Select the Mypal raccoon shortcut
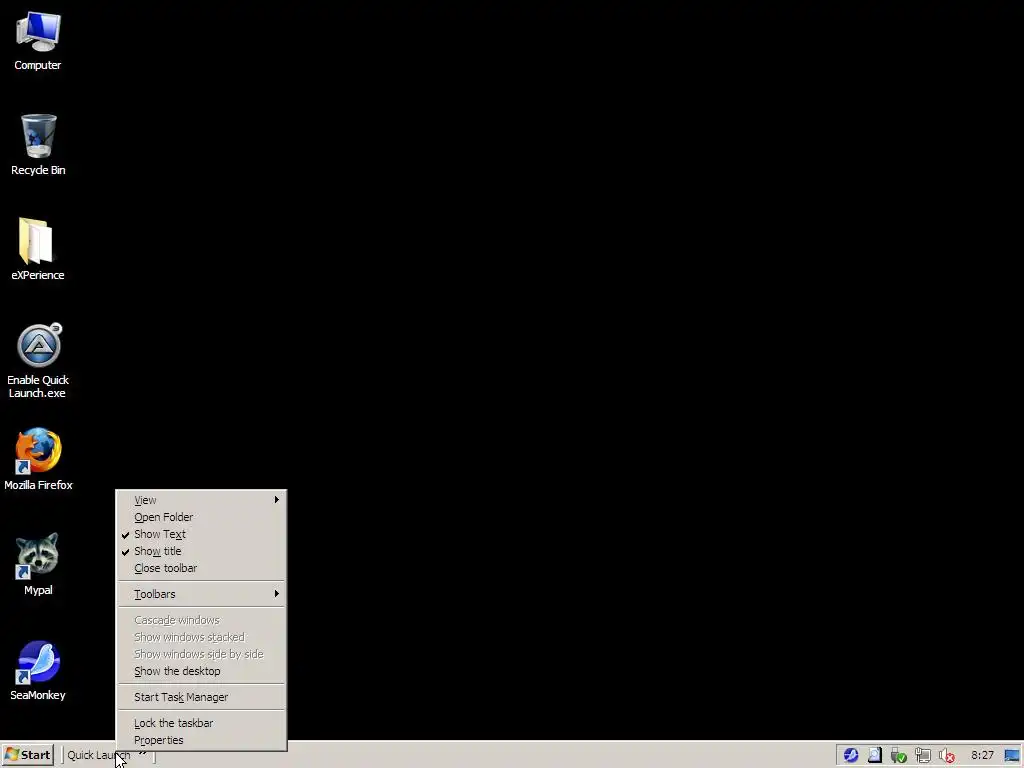Viewport: 1024px width, 768px height. click(x=38, y=564)
